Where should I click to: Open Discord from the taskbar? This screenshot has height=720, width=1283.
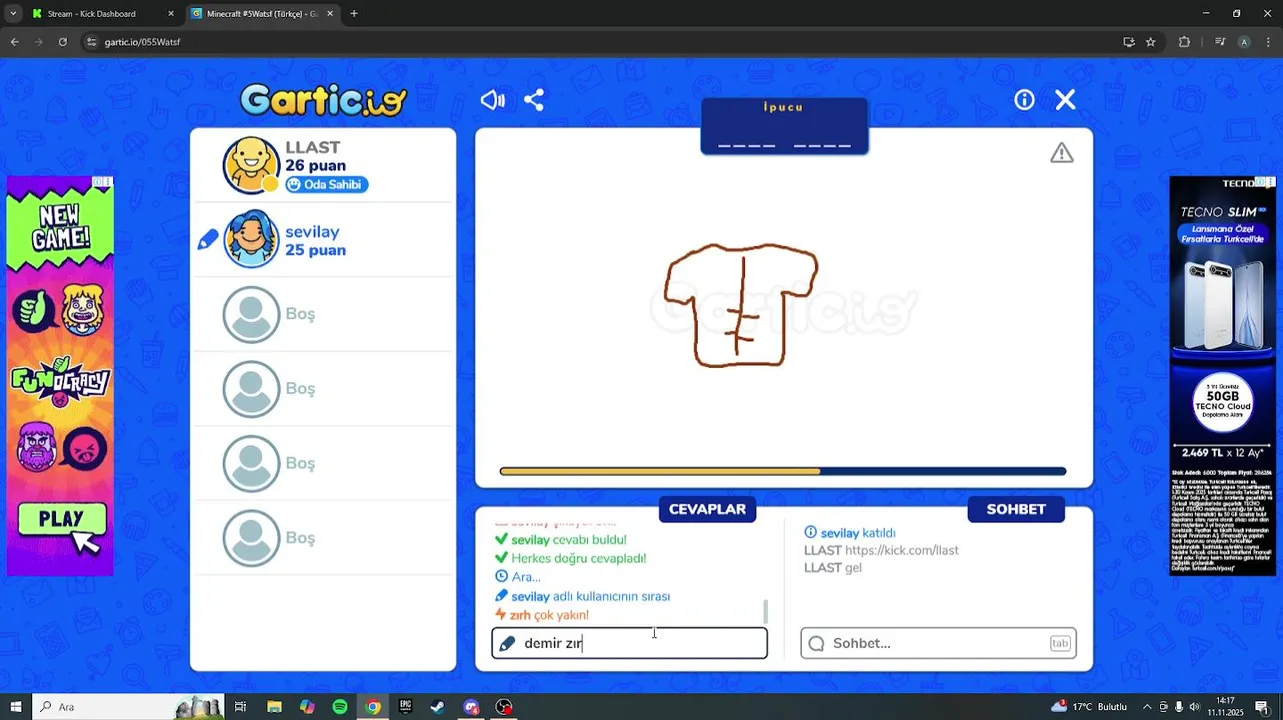(471, 707)
